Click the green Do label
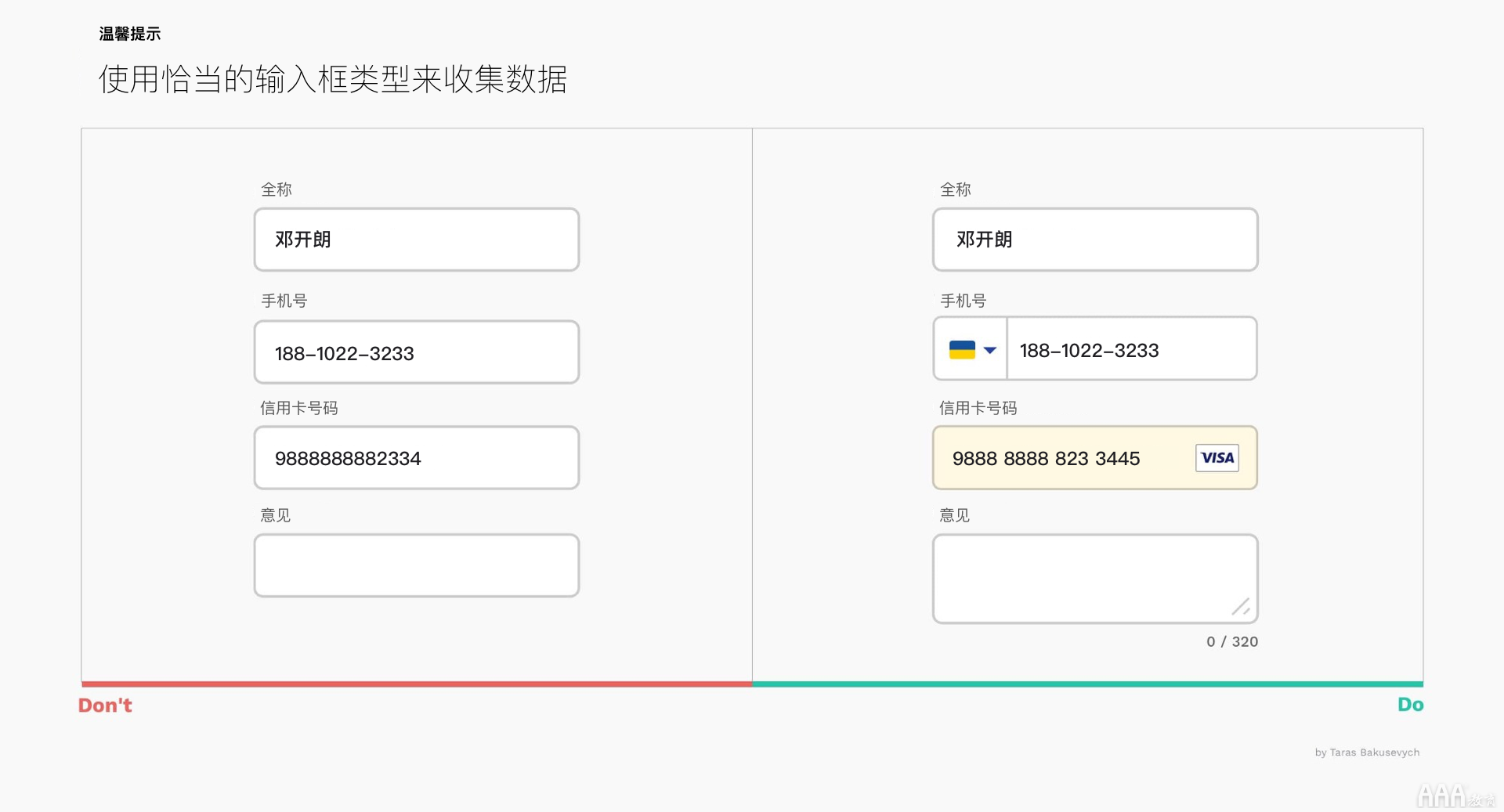The image size is (1504, 812). [x=1411, y=705]
